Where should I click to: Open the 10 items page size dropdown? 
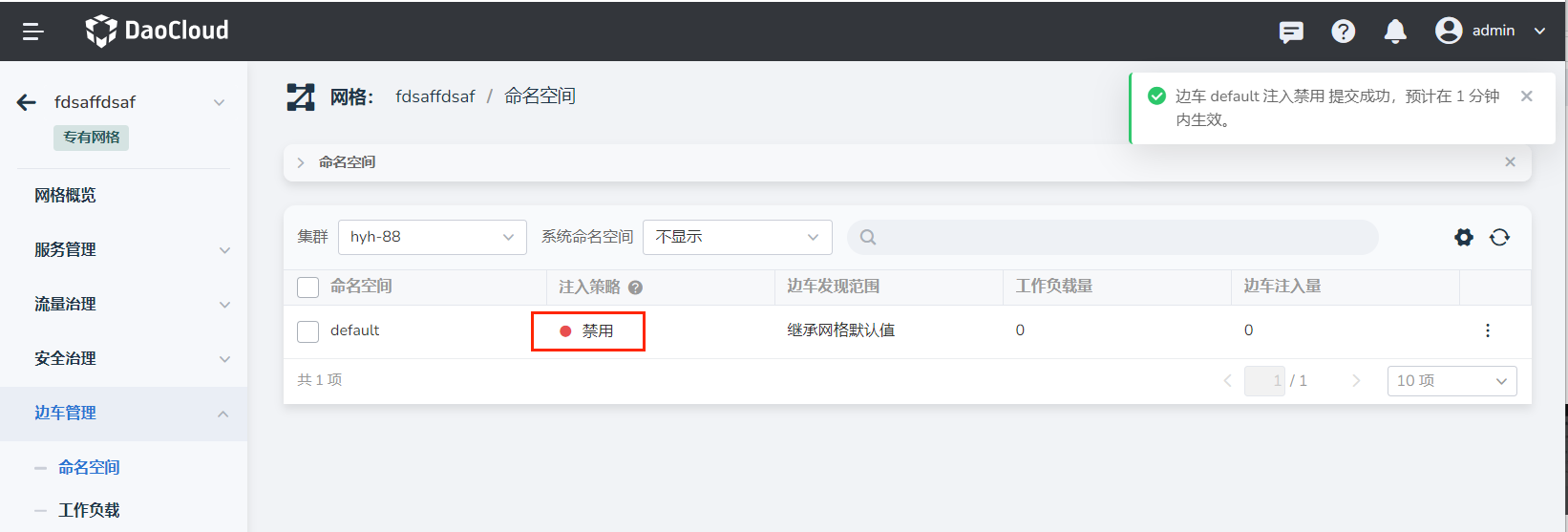tap(1451, 381)
